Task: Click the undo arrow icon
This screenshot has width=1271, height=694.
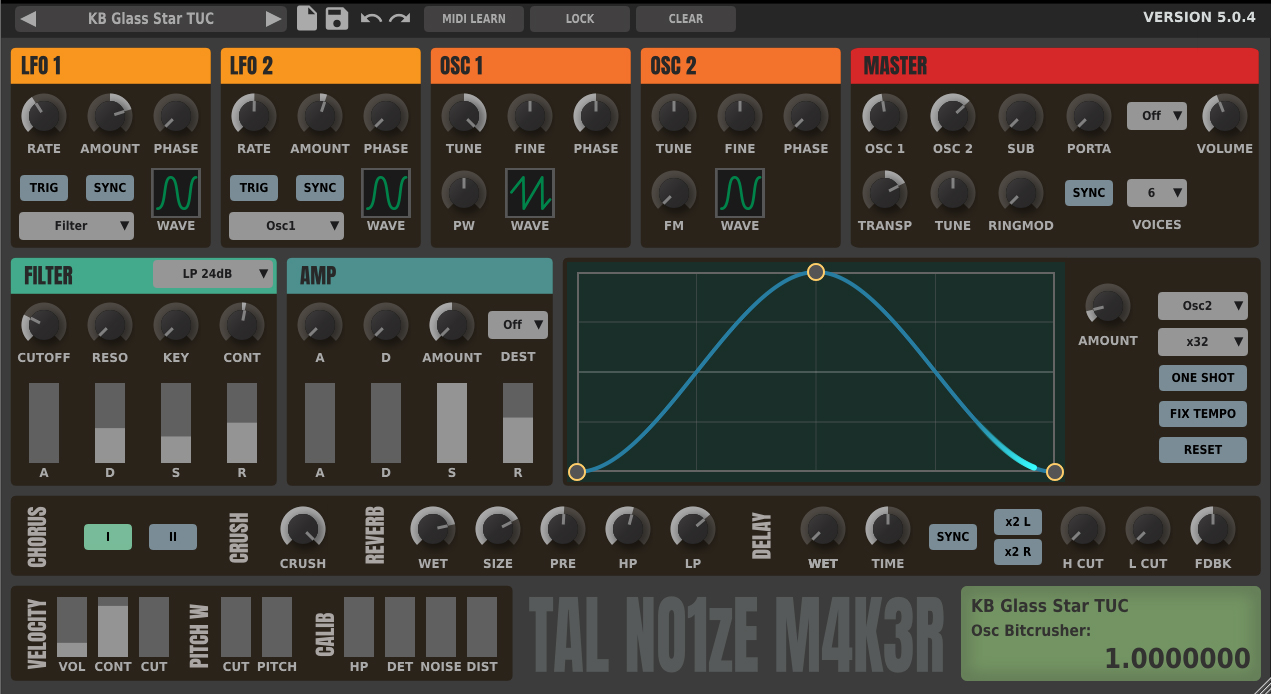Action: pos(371,19)
